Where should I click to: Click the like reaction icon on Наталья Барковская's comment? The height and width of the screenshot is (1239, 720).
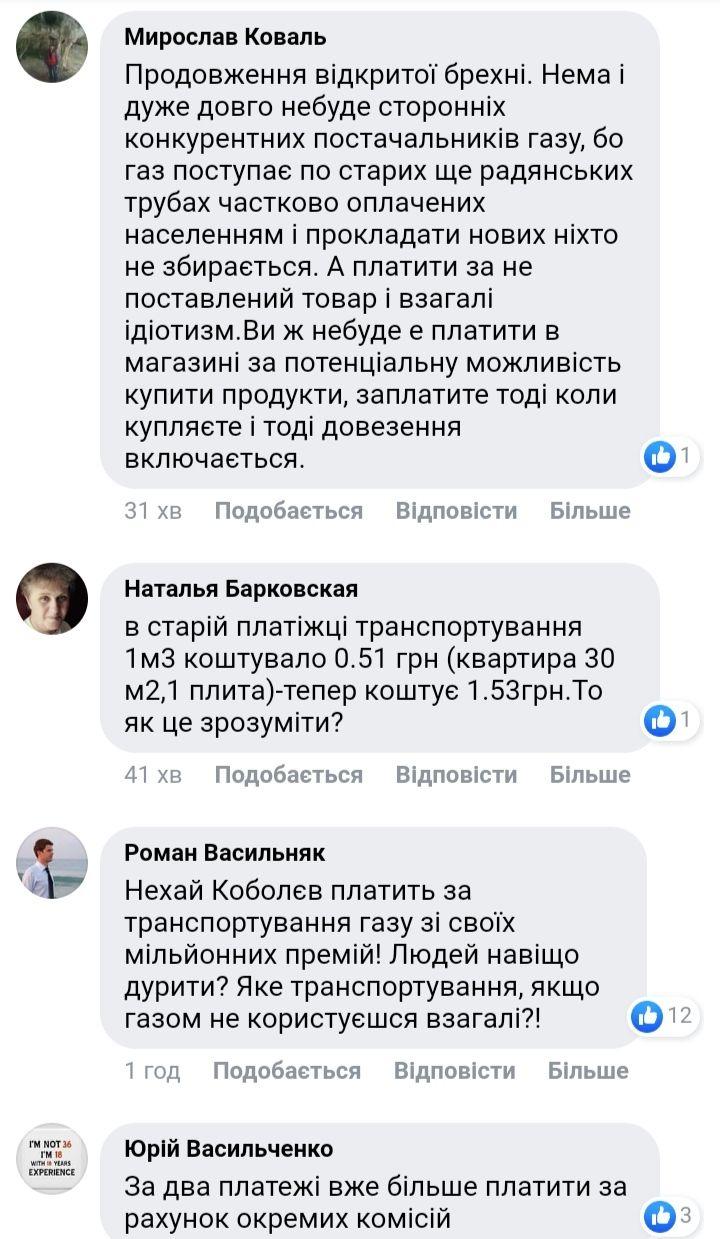(x=660, y=720)
